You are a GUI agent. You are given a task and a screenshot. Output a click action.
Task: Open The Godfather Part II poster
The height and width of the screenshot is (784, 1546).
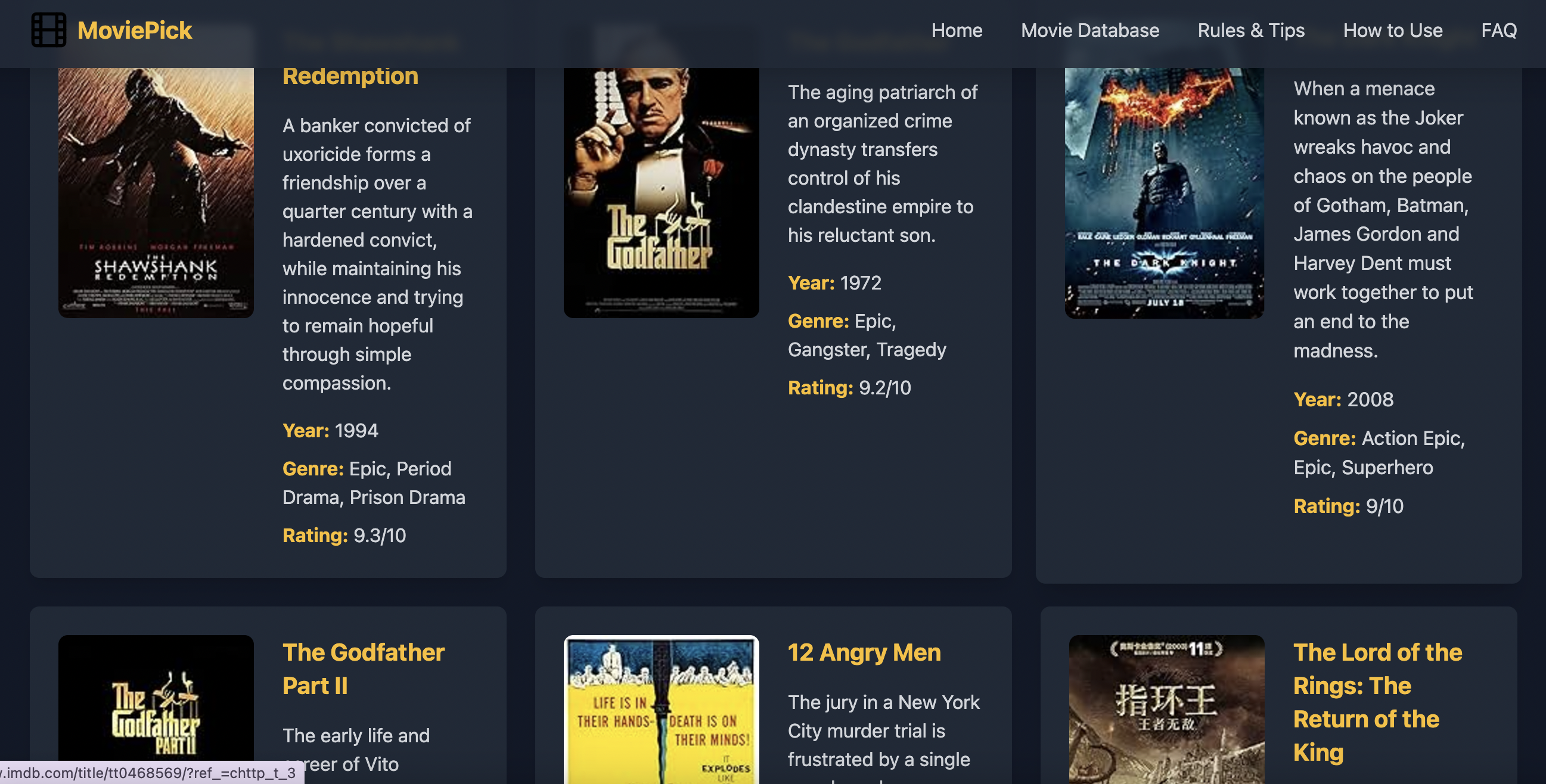[x=156, y=708]
